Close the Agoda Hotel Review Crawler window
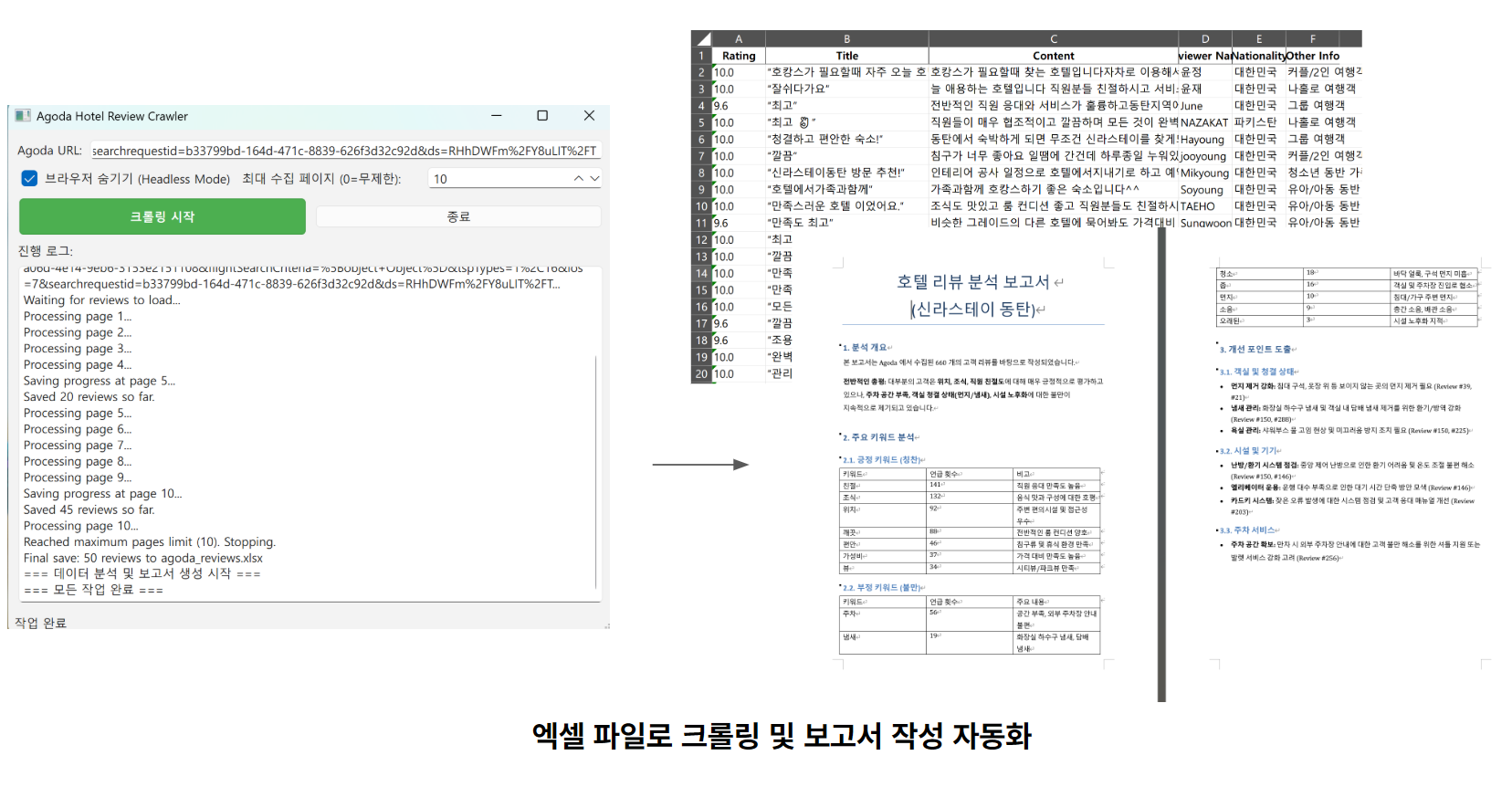 click(x=589, y=116)
